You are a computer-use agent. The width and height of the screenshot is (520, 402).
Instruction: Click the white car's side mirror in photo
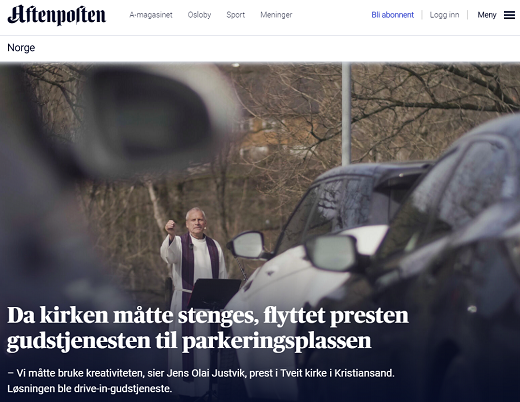click(x=248, y=246)
